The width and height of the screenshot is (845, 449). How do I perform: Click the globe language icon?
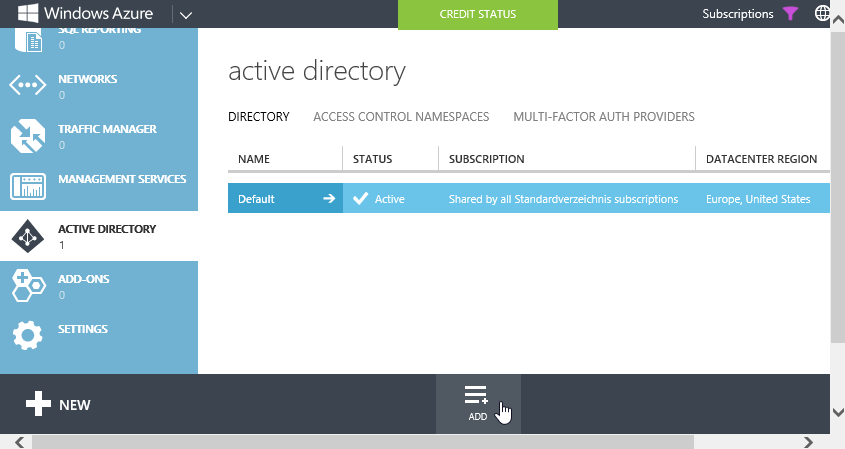coord(822,13)
